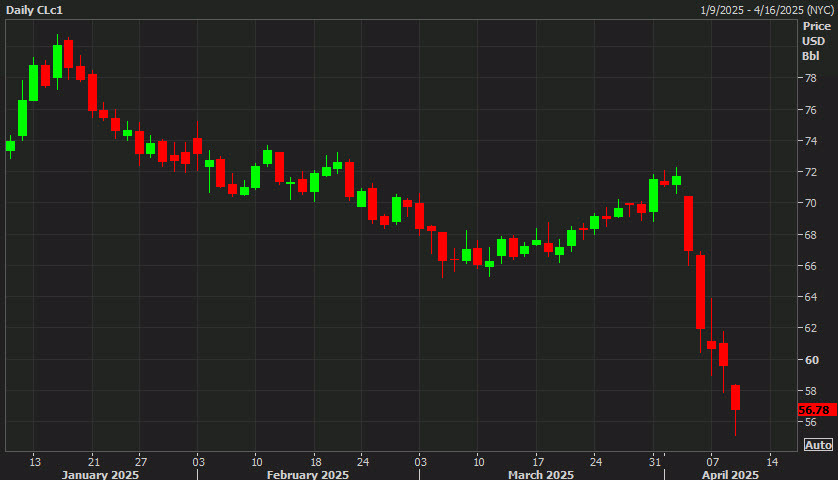Click the date range 1/9/2025 - 4/16/2025 (NYC)
This screenshot has height=480, width=838.
766,10
